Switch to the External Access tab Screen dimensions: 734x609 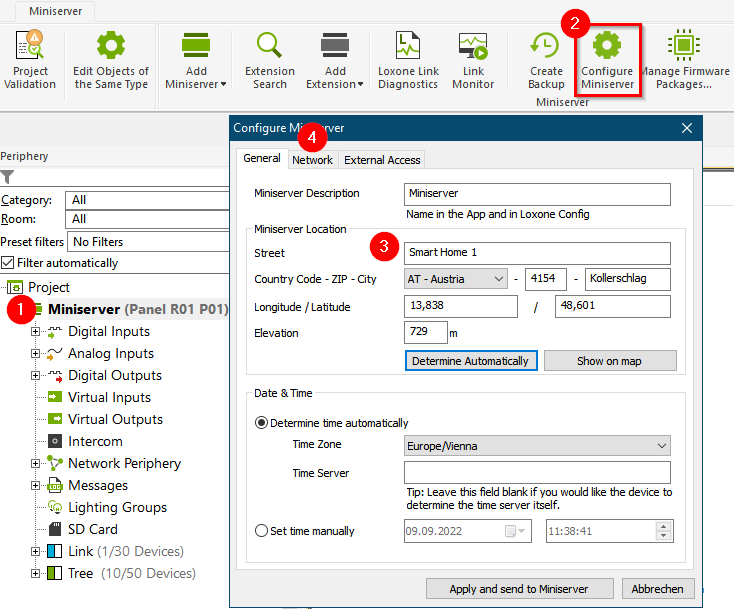(x=383, y=160)
